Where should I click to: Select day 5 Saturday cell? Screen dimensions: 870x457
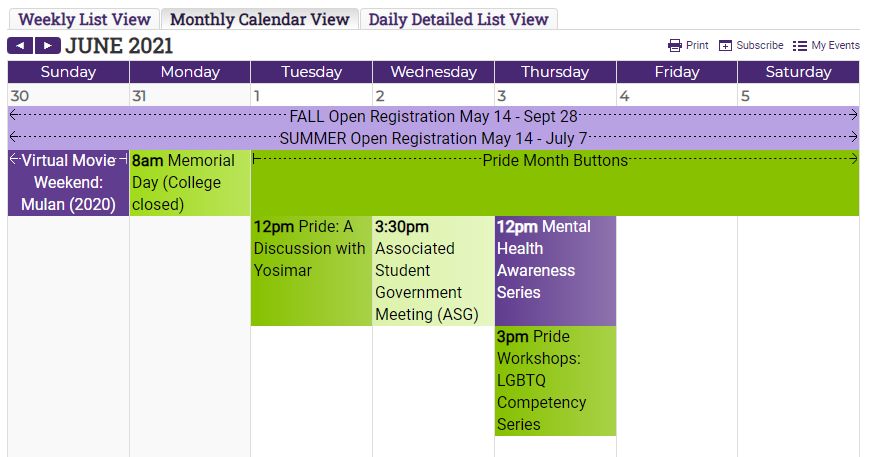[798, 96]
